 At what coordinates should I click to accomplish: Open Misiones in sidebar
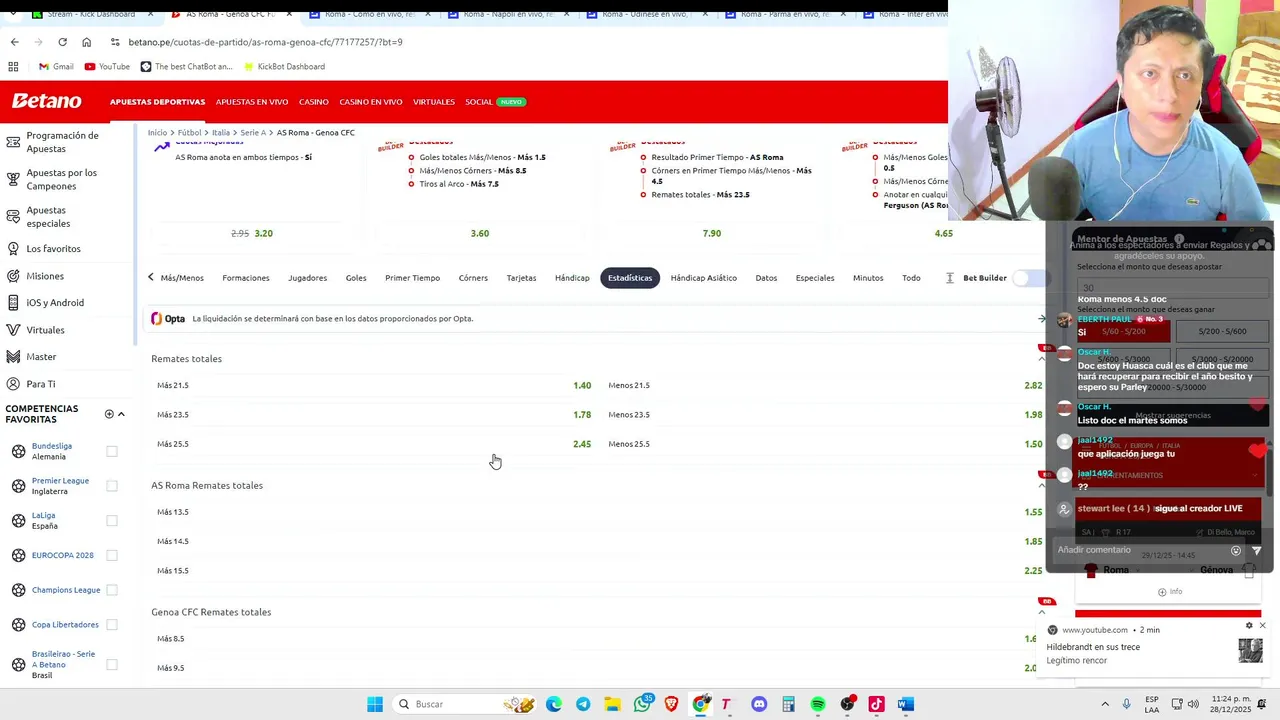[45, 276]
